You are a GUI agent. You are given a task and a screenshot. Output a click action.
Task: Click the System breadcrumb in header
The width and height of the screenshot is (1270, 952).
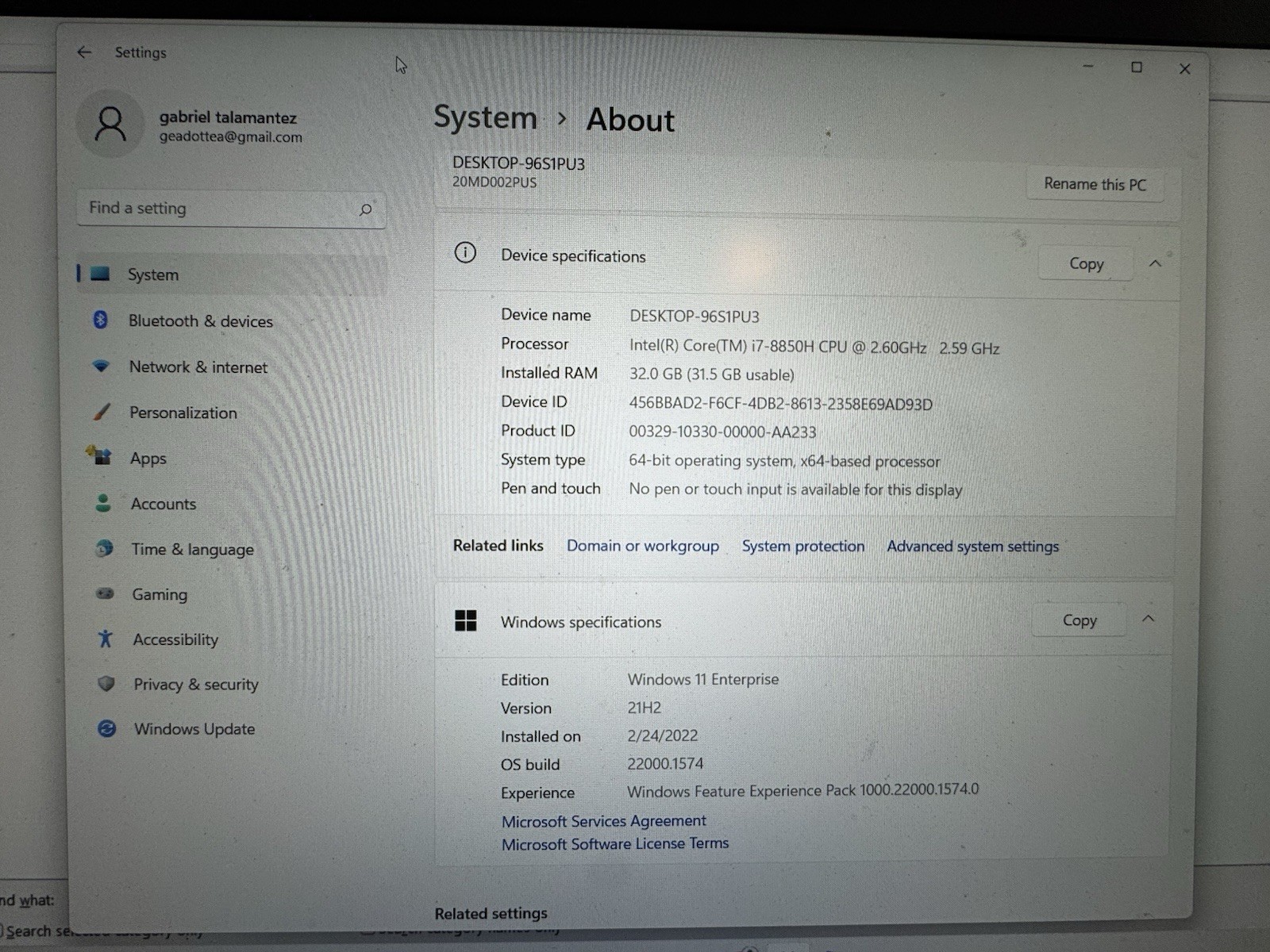pyautogui.click(x=486, y=117)
